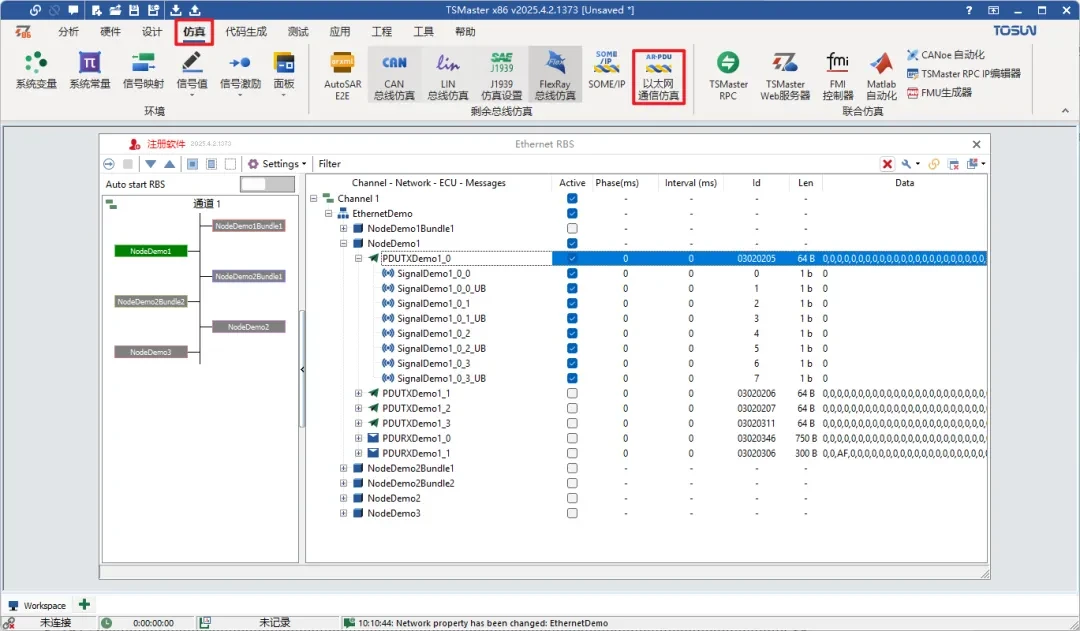This screenshot has width=1080, height=631.
Task: Open the Settings dropdown in Ethernet RBS
Action: point(278,164)
